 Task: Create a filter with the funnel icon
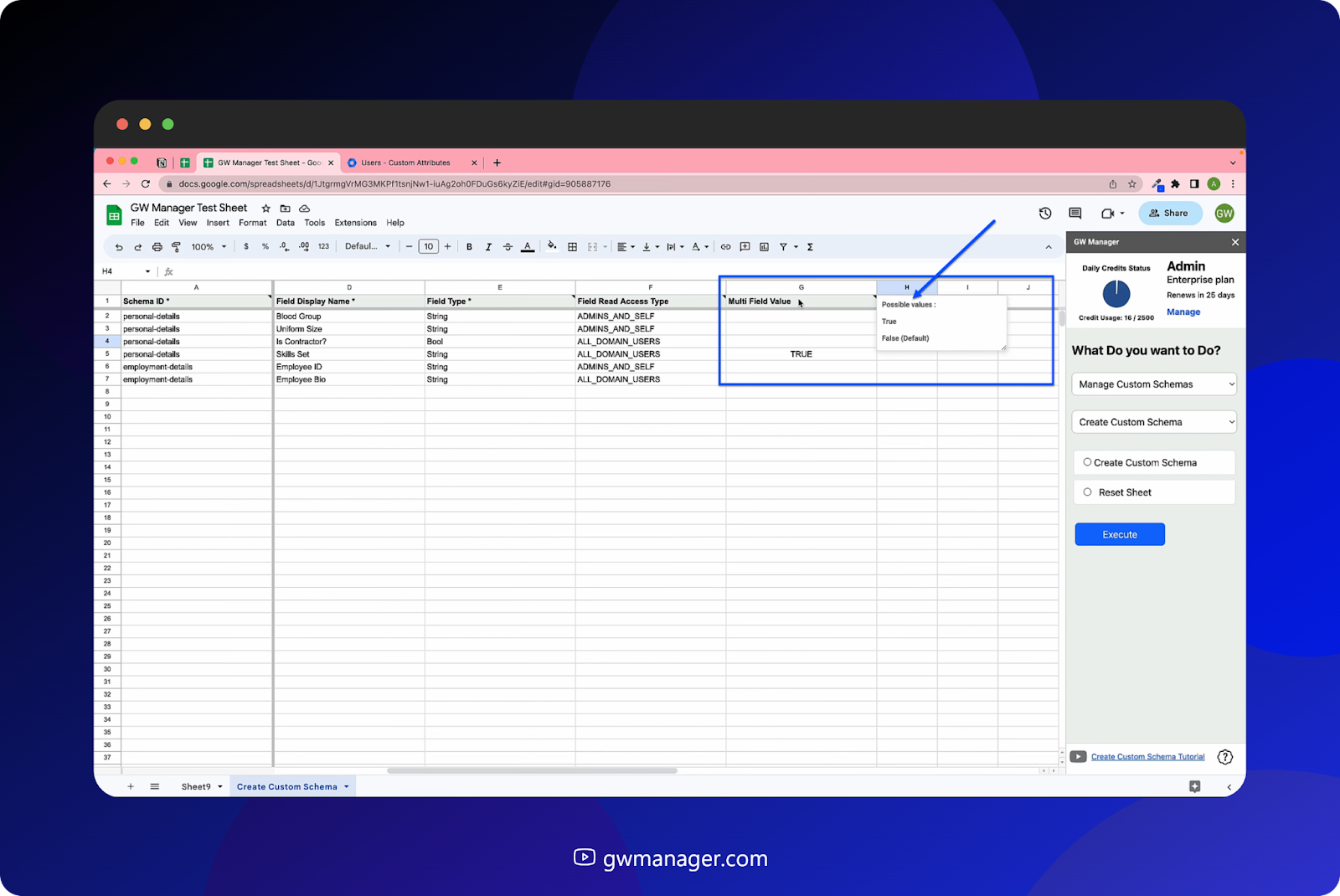(x=783, y=247)
